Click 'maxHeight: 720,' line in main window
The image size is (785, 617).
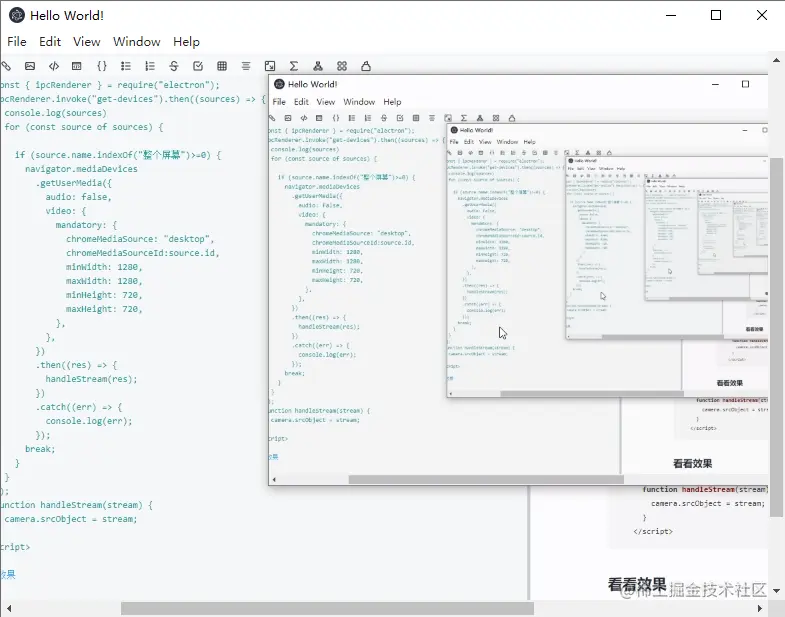(104, 309)
